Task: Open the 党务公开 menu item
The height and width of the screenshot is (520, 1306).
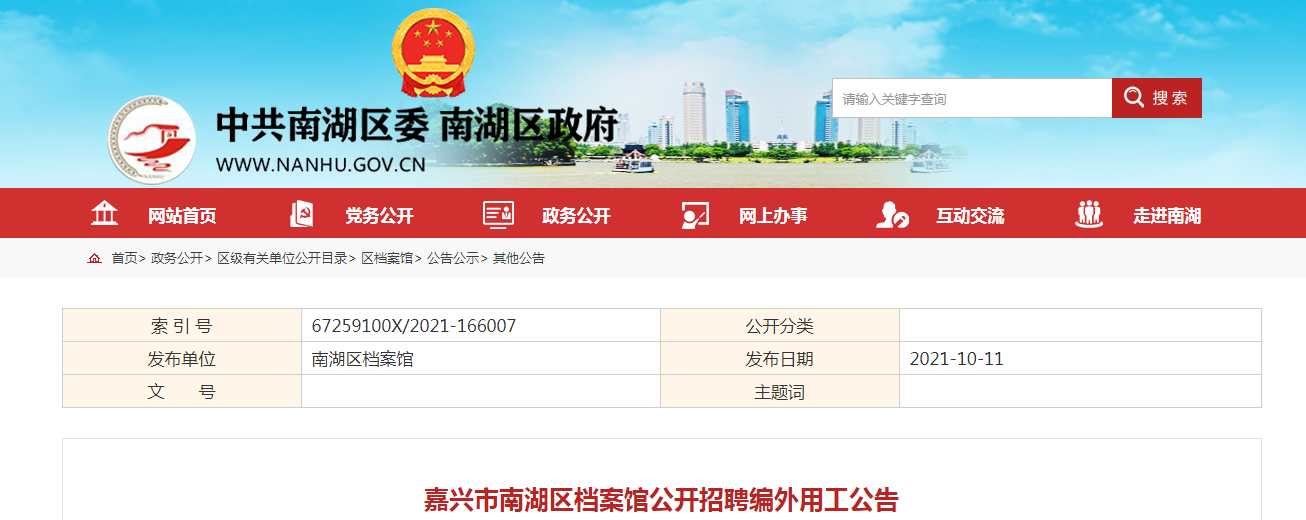Action: coord(380,215)
